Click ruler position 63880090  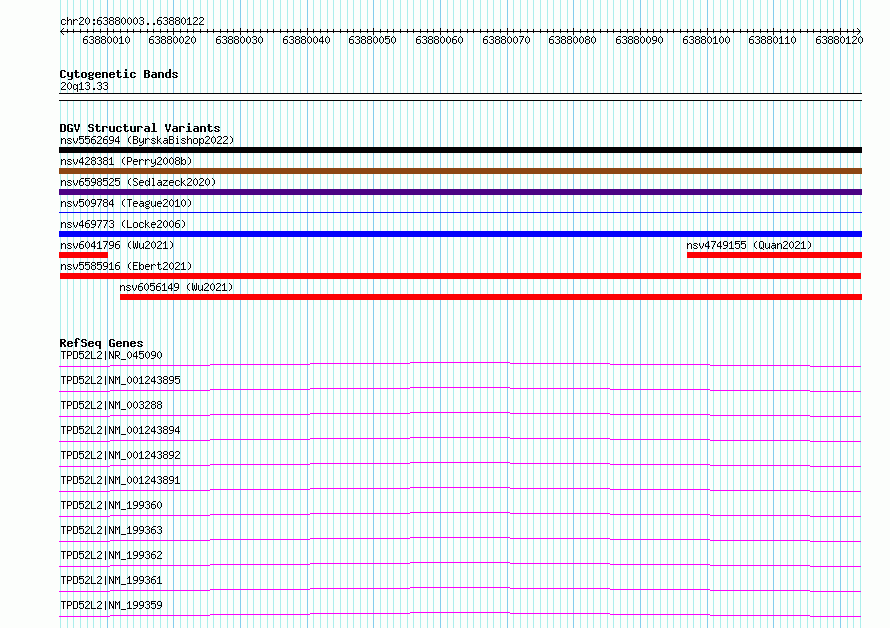coord(640,40)
